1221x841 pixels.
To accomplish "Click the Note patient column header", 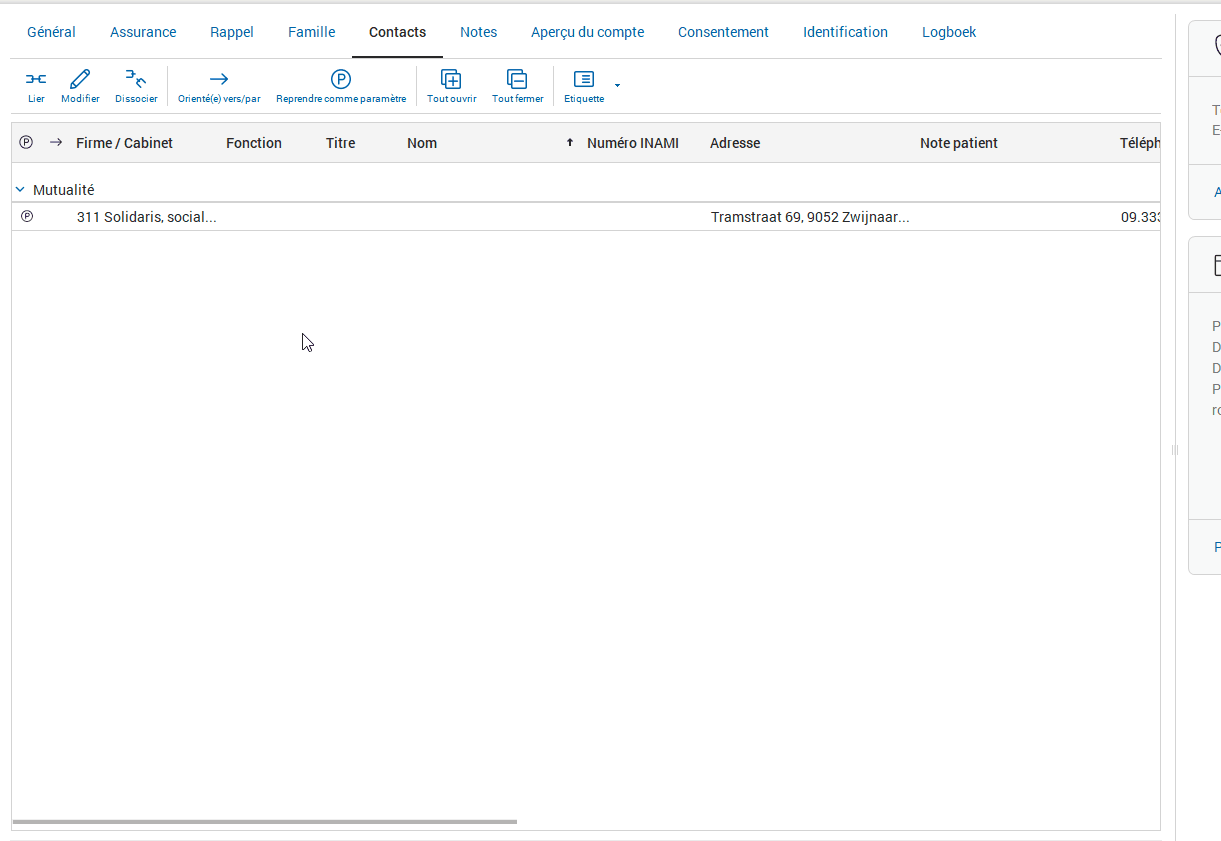I will click(959, 143).
